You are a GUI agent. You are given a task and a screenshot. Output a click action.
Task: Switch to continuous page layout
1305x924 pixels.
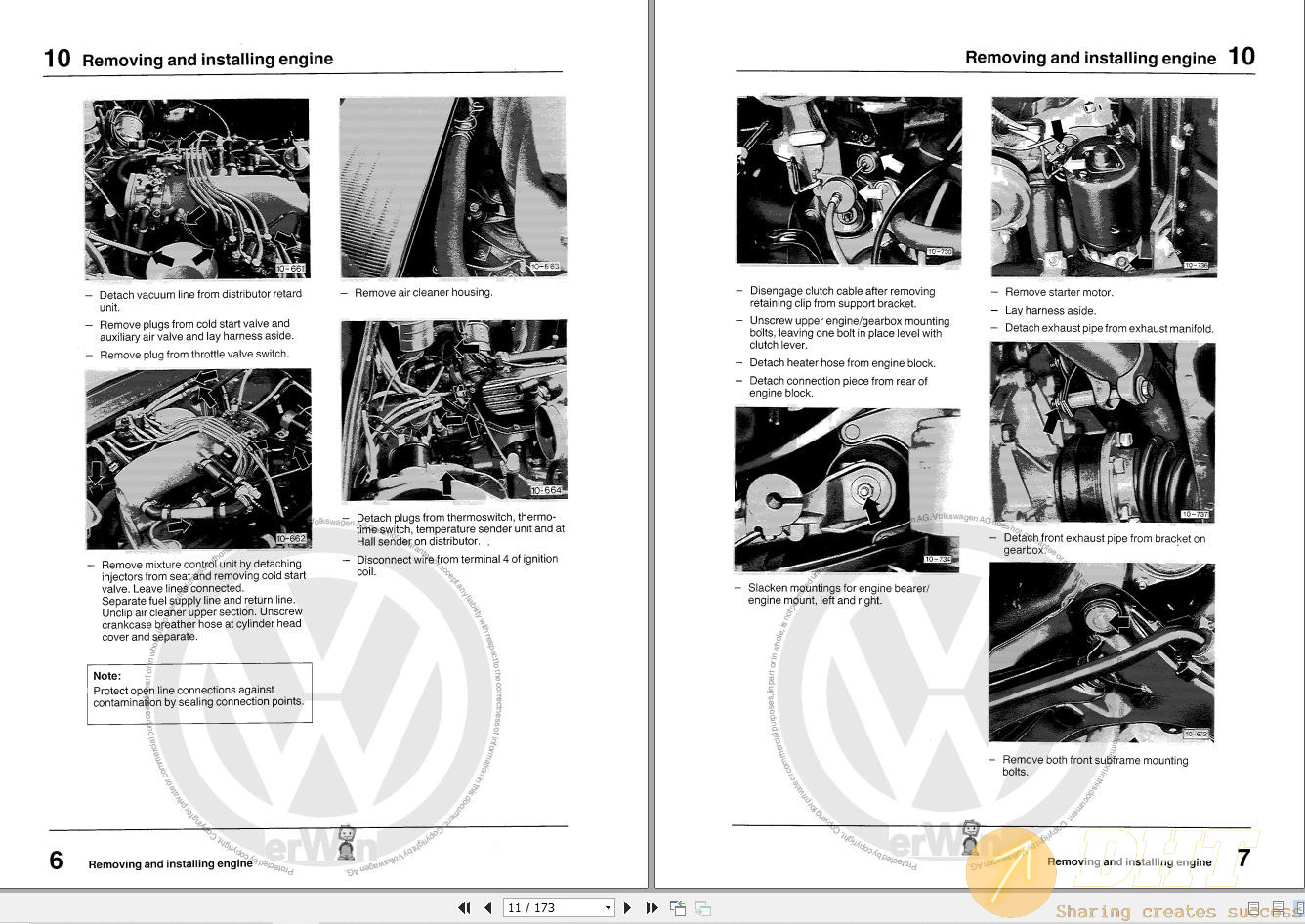(x=1278, y=909)
